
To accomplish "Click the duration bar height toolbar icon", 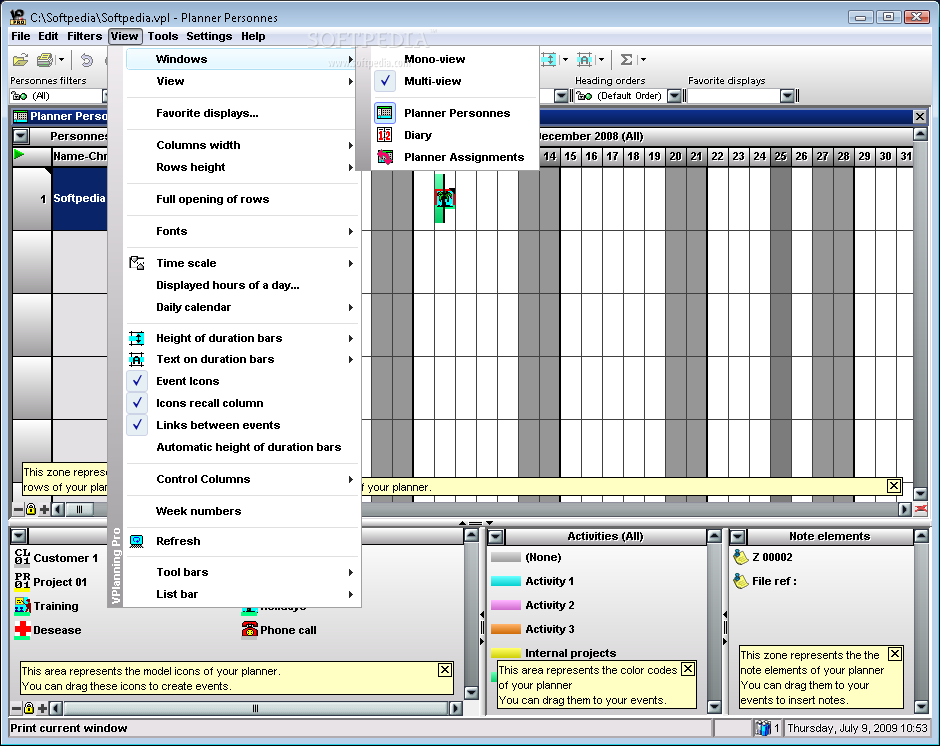I will (x=549, y=59).
